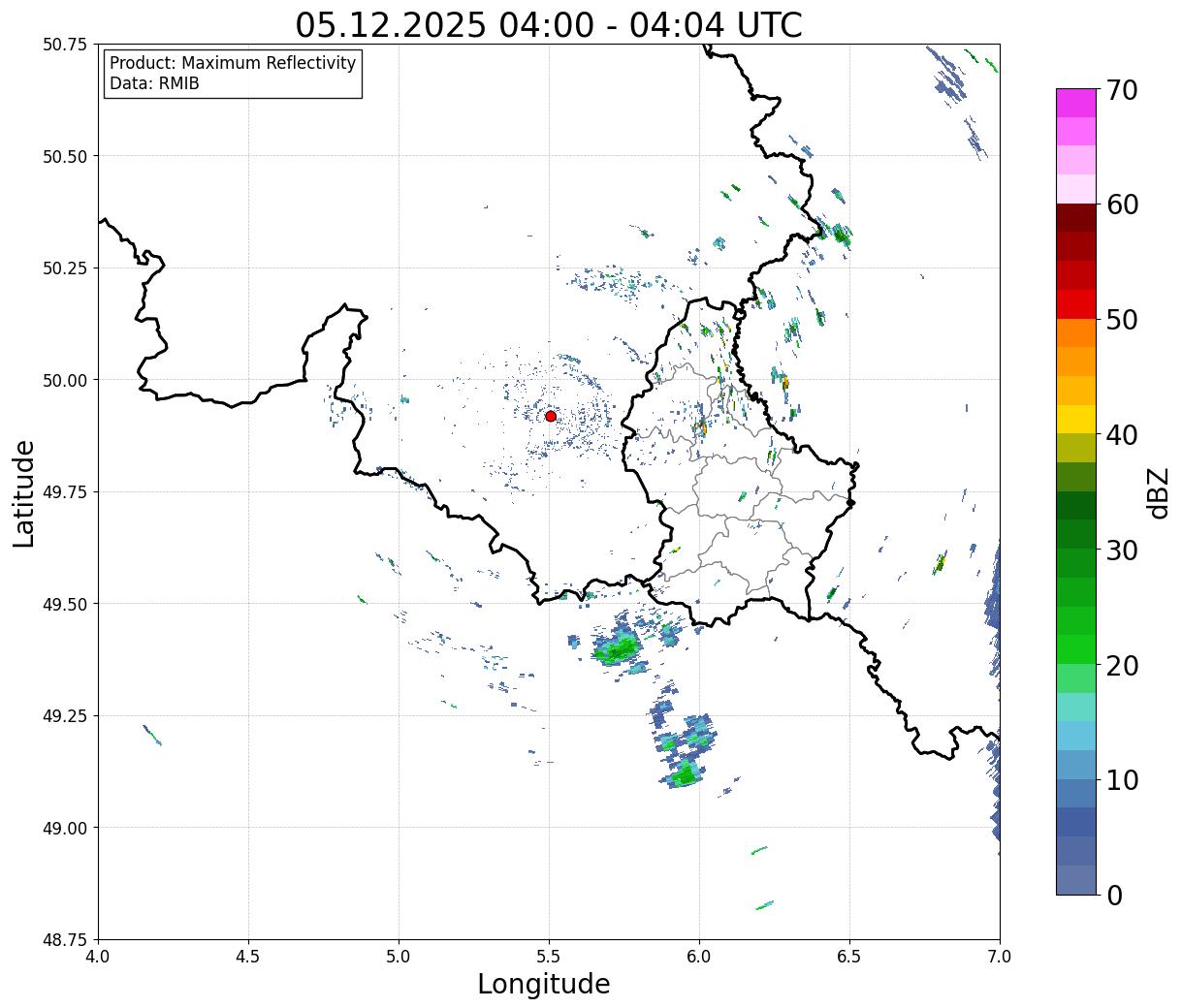Click the yellow colorbar segment above 40
The height and width of the screenshot is (1008, 1182).
[1076, 420]
